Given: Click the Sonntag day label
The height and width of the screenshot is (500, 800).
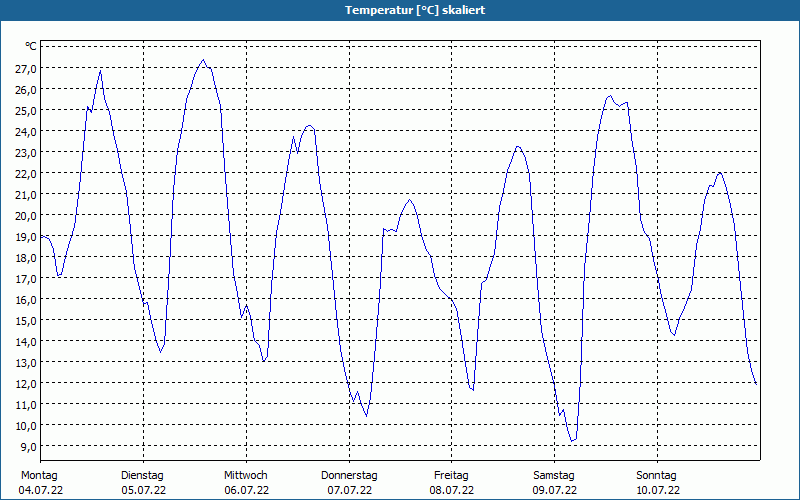Looking at the screenshot, I should (x=657, y=476).
